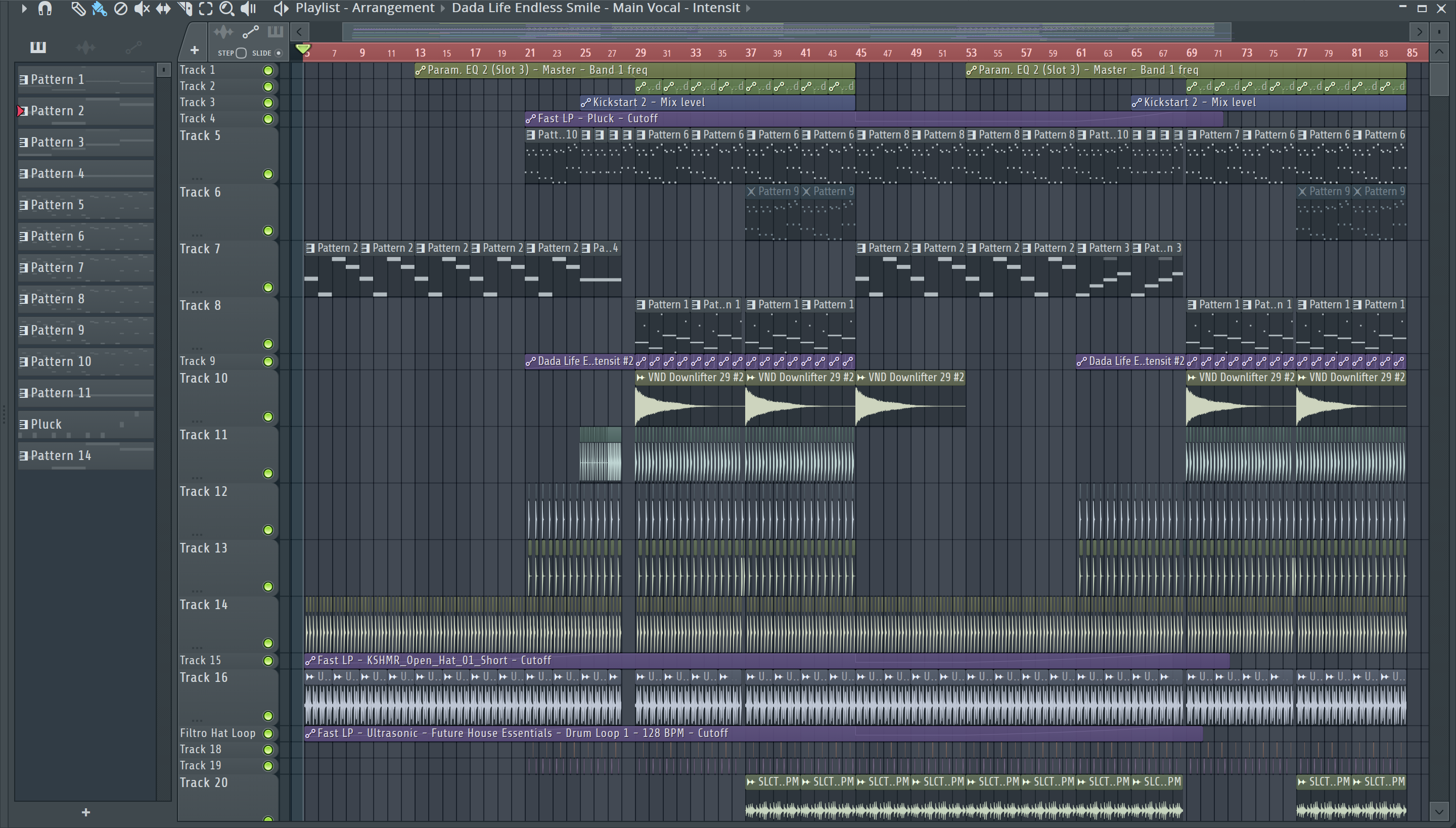Toggle the magnet snap control
Image resolution: width=1456 pixels, height=828 pixels.
coord(45,9)
